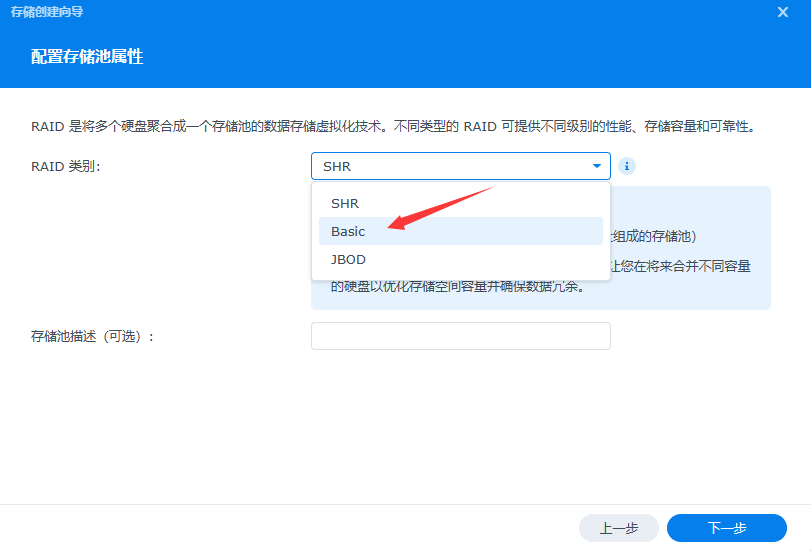This screenshot has height=551, width=811.
Task: Go back with the 上一步 button
Action: 619,528
